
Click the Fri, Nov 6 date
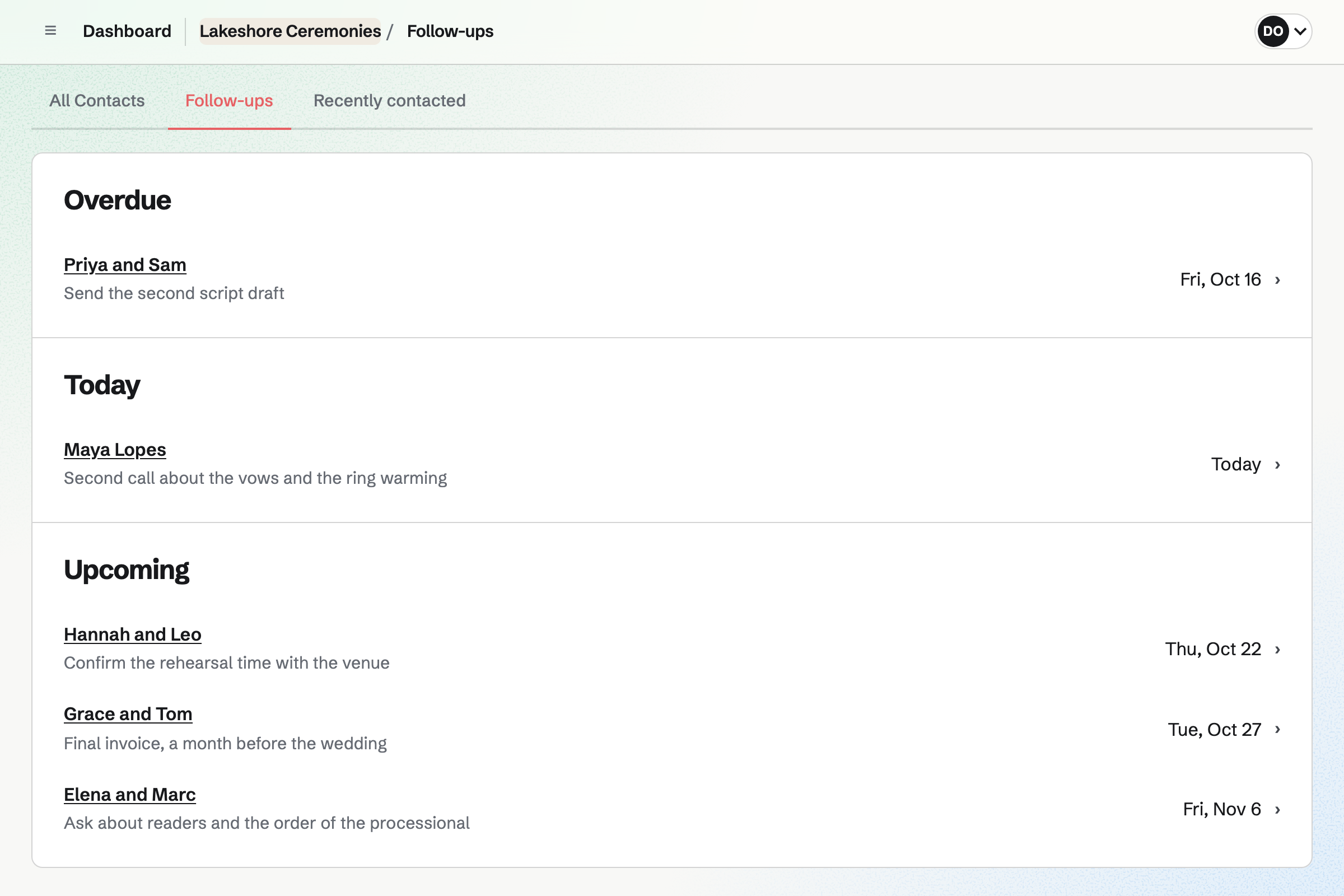1222,809
